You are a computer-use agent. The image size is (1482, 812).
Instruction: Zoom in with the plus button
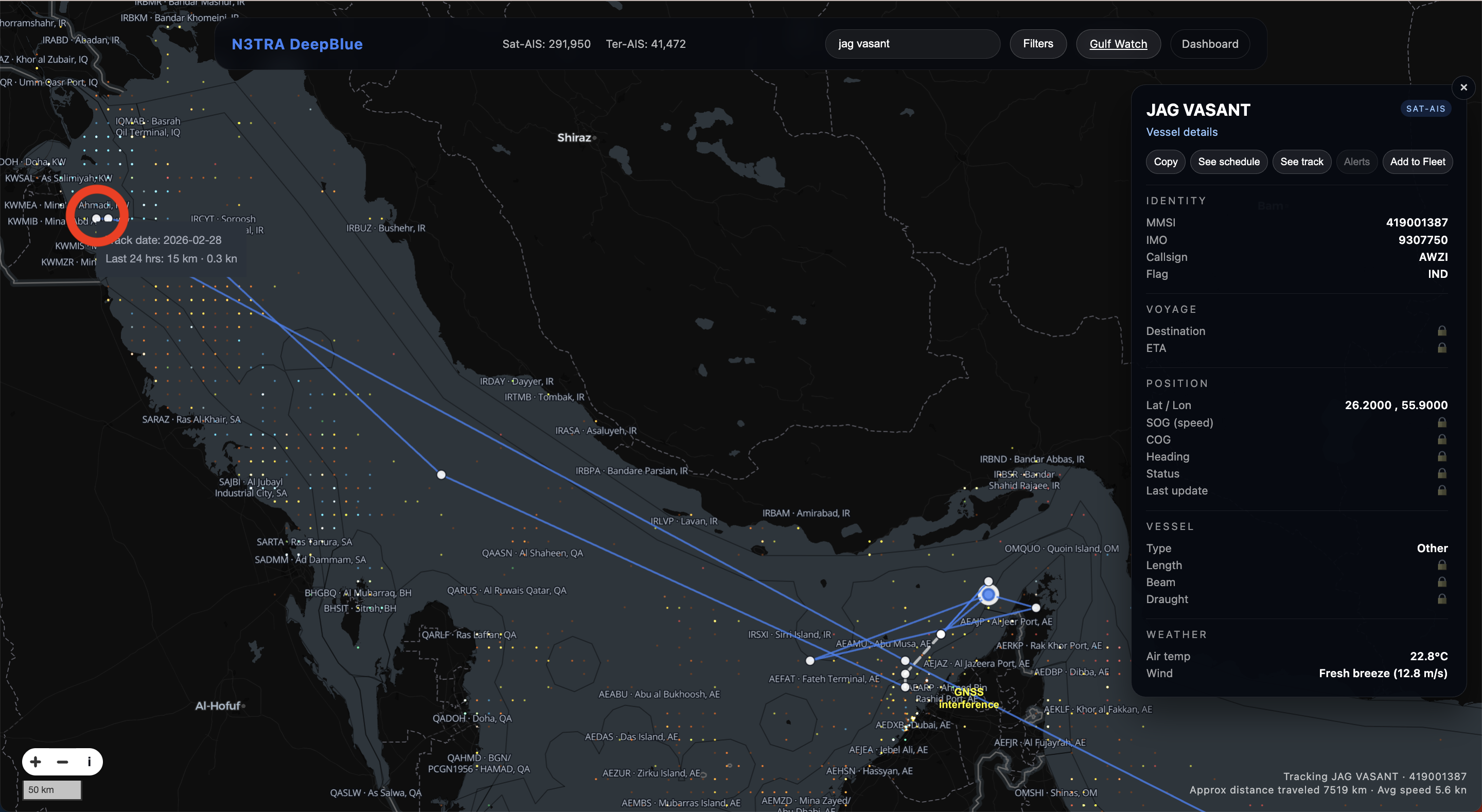point(36,762)
